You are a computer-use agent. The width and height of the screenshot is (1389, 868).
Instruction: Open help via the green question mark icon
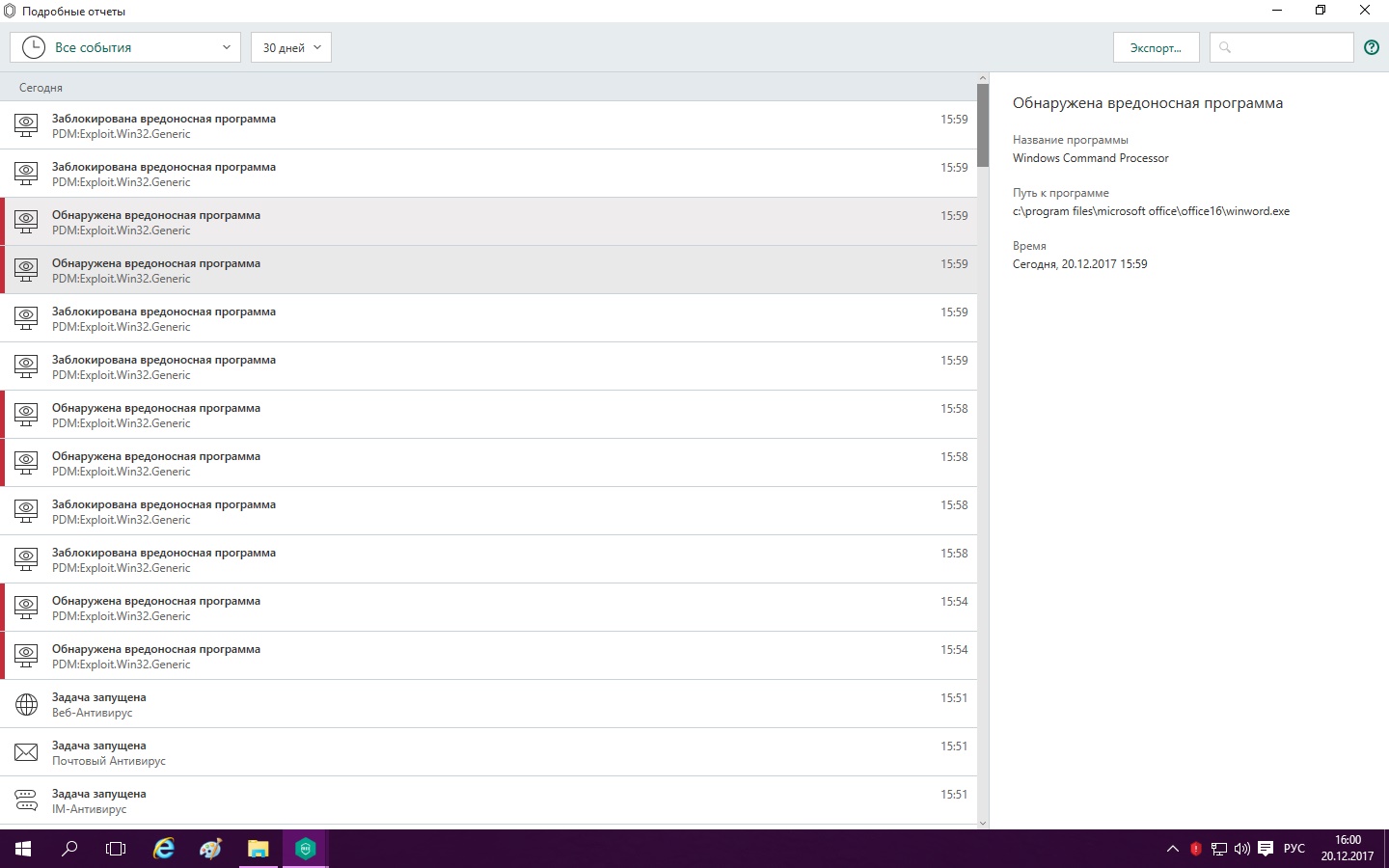(x=1372, y=47)
